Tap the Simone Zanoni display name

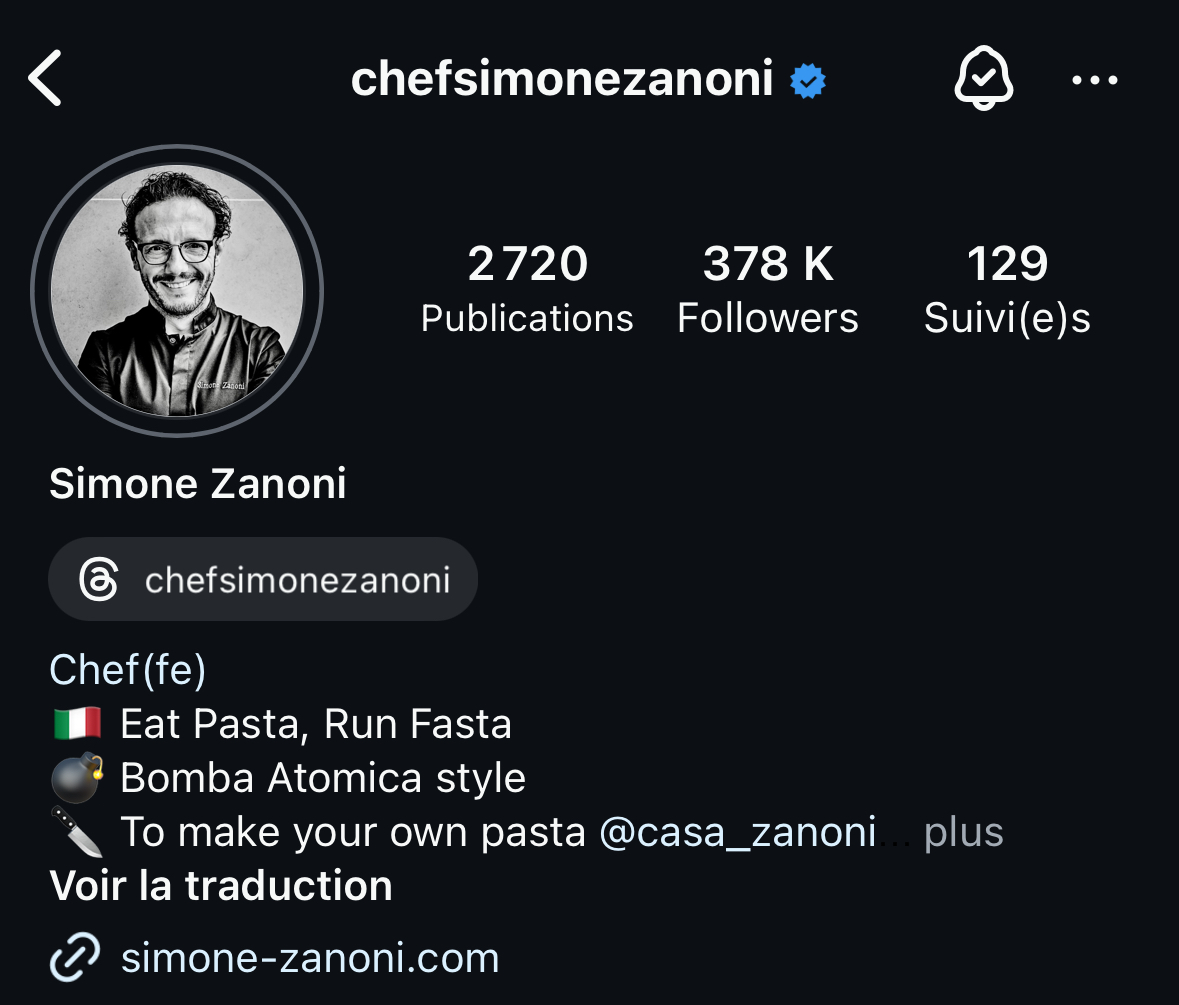pyautogui.click(x=197, y=484)
